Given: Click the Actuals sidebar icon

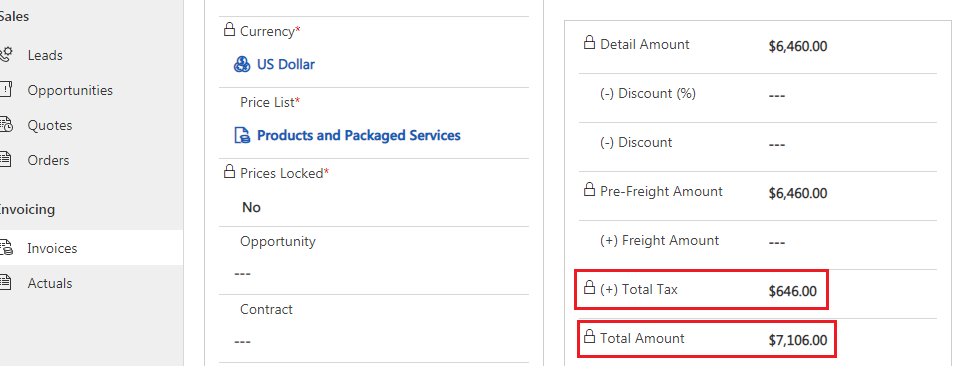Looking at the screenshot, I should click(x=5, y=283).
